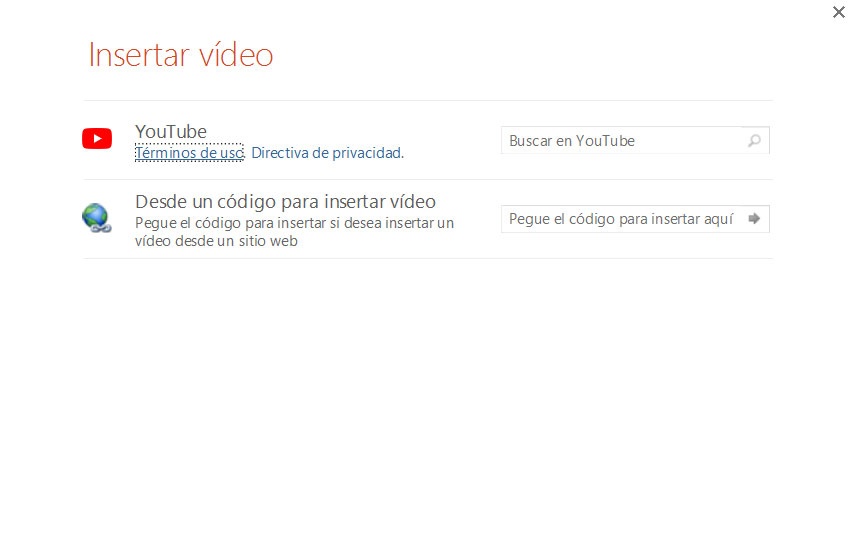Viewport: 858px width, 535px height.
Task: Click the YouTube heading text
Action: (171, 132)
